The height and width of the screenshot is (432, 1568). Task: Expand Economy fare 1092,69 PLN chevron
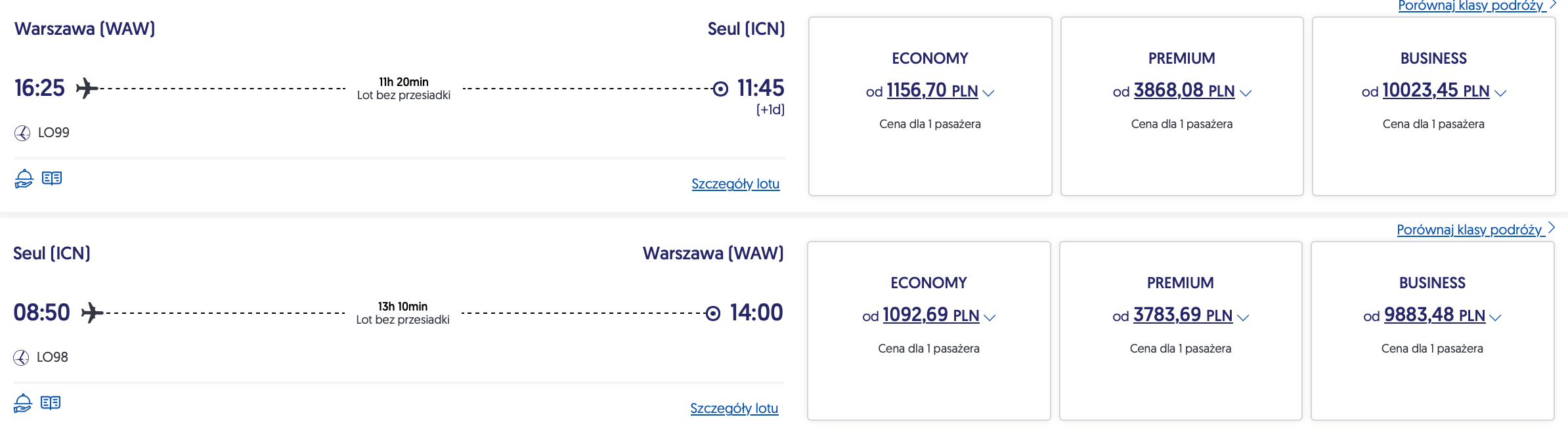(990, 318)
